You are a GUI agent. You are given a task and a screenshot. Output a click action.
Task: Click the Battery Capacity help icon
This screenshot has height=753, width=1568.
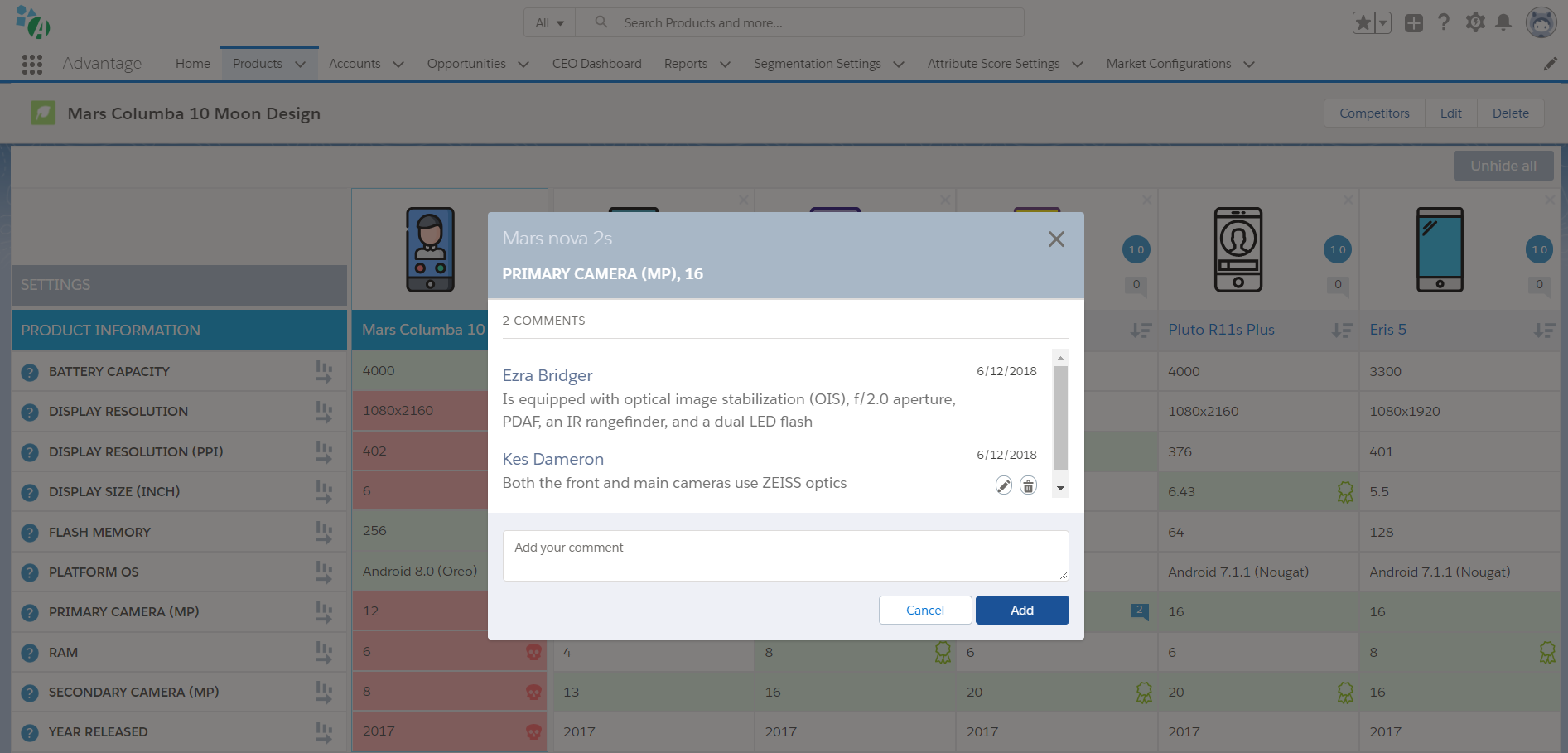coord(30,373)
